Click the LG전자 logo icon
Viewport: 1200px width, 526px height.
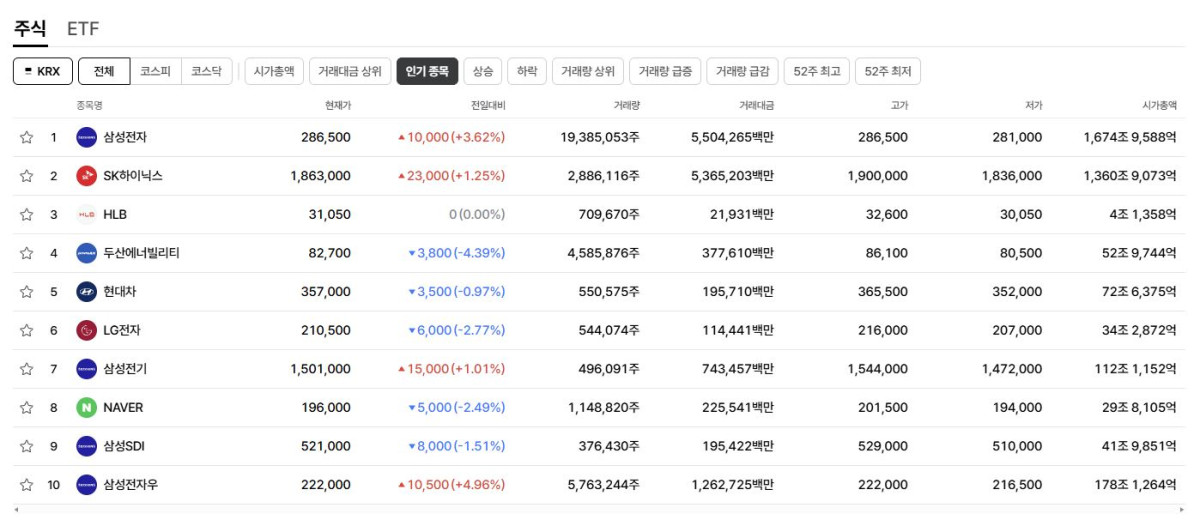(86, 330)
